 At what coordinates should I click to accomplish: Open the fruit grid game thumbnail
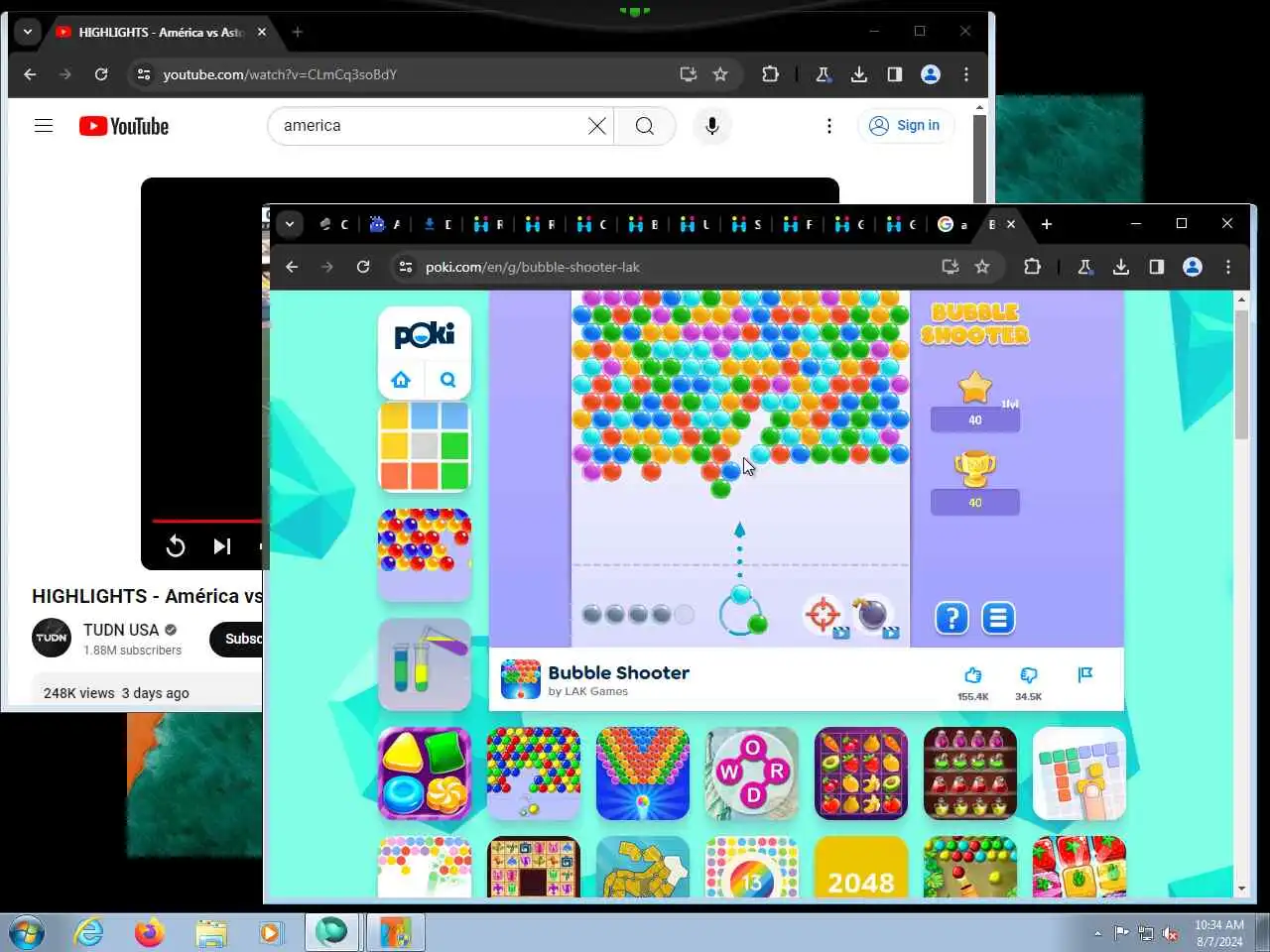coord(861,773)
